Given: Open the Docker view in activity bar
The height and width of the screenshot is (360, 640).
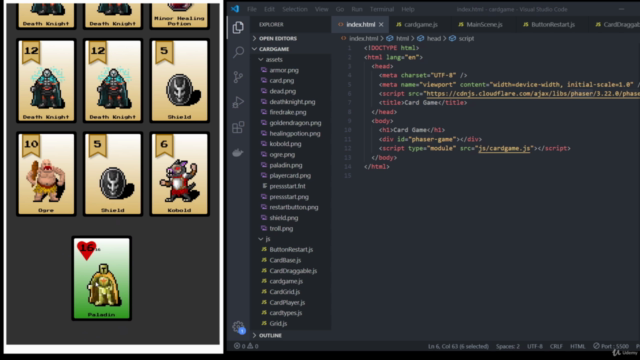Looking at the screenshot, I should pyautogui.click(x=238, y=153).
